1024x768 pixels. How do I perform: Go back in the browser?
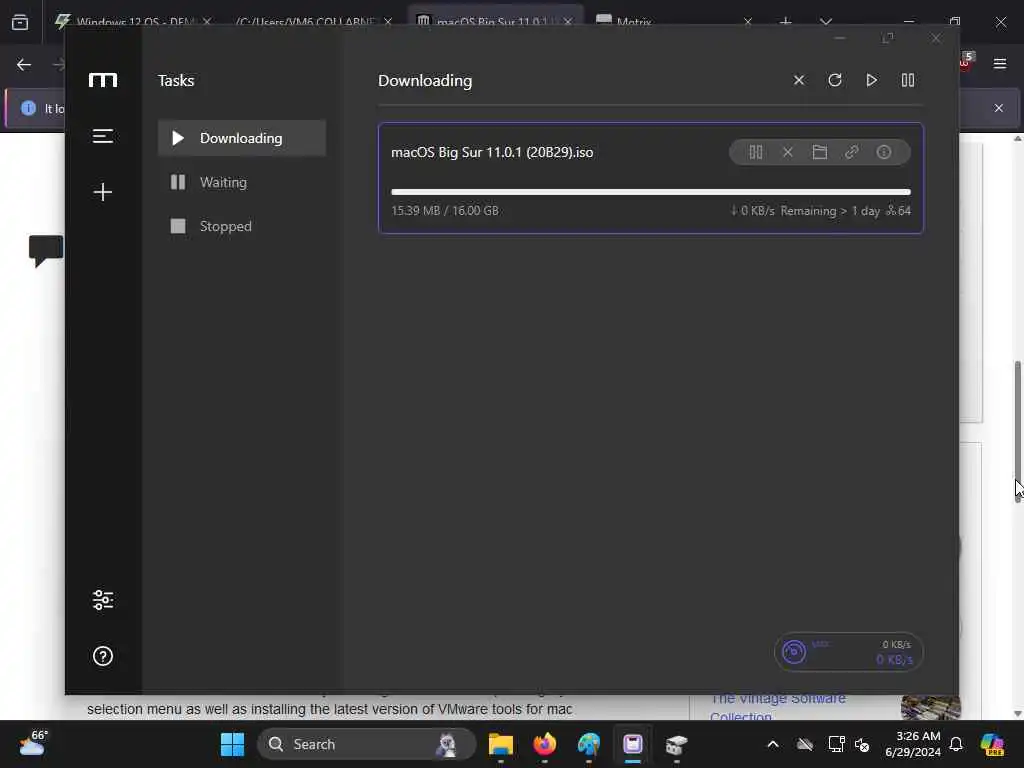(24, 64)
